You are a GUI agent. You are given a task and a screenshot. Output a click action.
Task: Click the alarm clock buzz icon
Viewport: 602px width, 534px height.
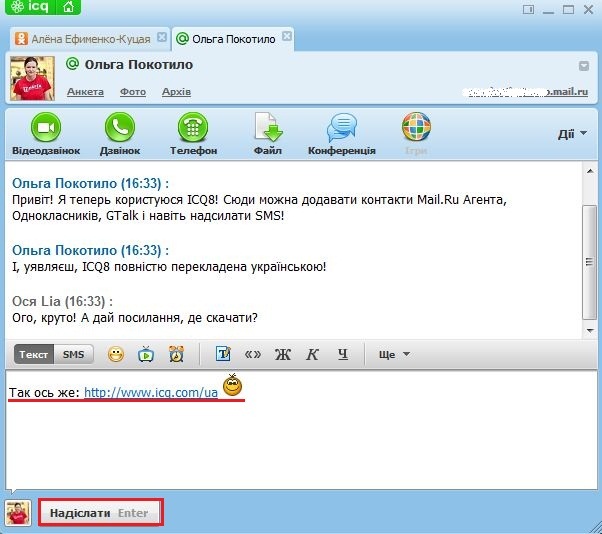pyautogui.click(x=176, y=354)
